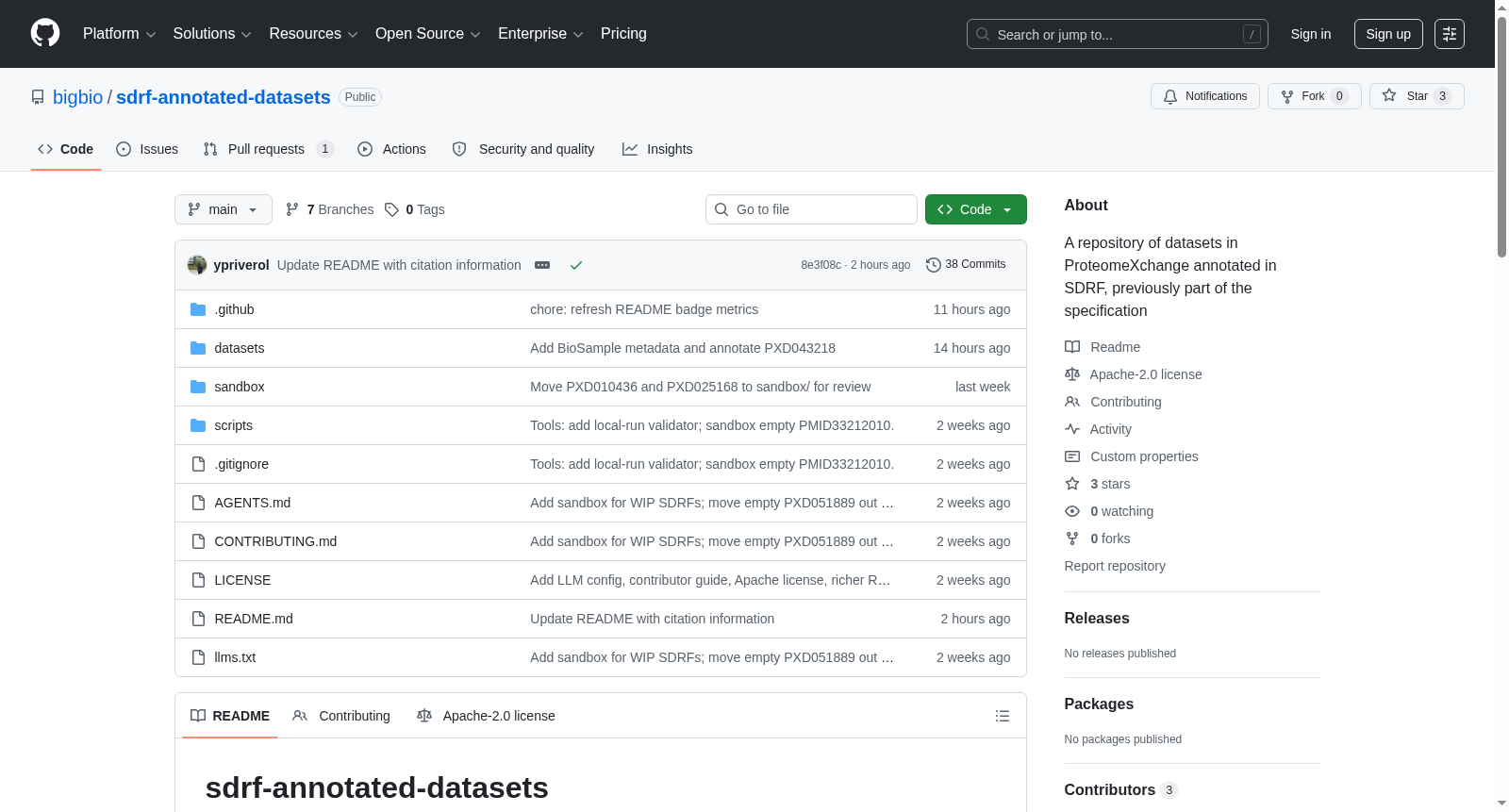This screenshot has height=812, width=1509.
Task: Select the Code repository tab
Action: tap(66, 149)
